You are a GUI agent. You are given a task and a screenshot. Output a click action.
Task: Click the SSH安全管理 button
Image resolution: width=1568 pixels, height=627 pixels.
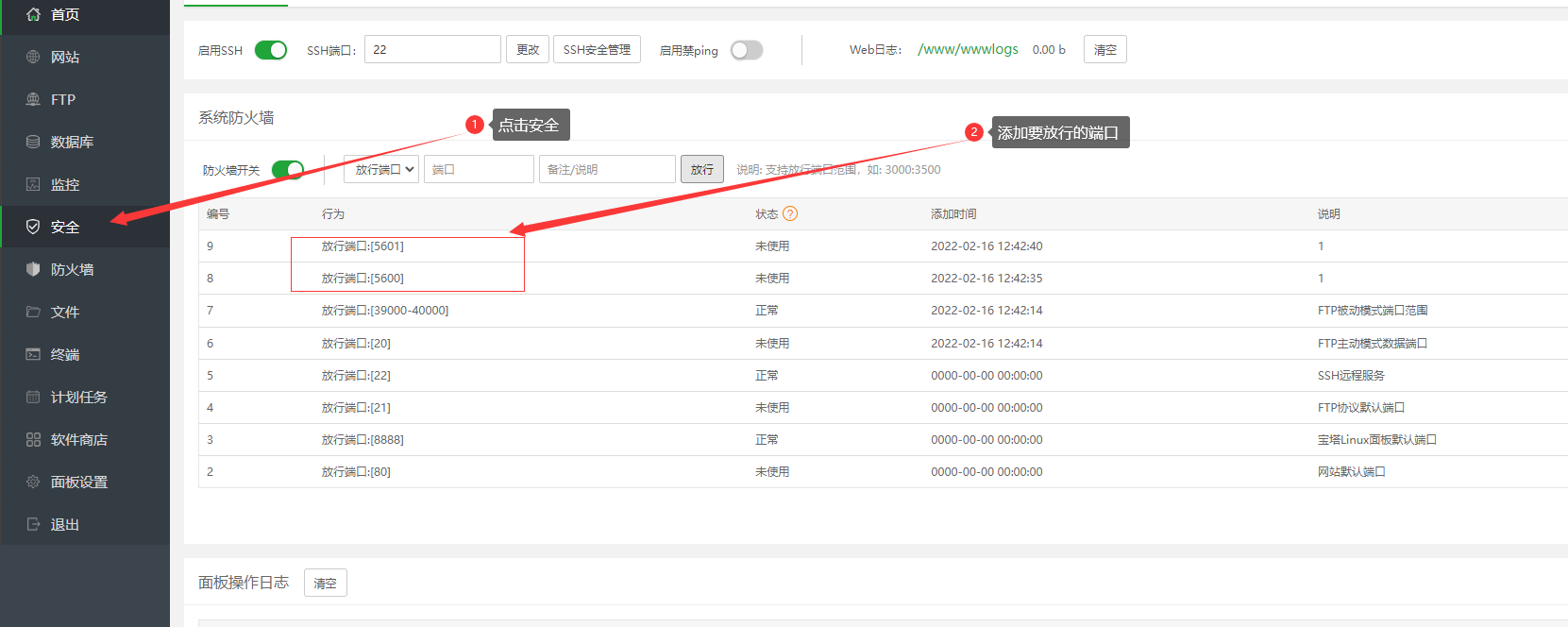pos(597,49)
